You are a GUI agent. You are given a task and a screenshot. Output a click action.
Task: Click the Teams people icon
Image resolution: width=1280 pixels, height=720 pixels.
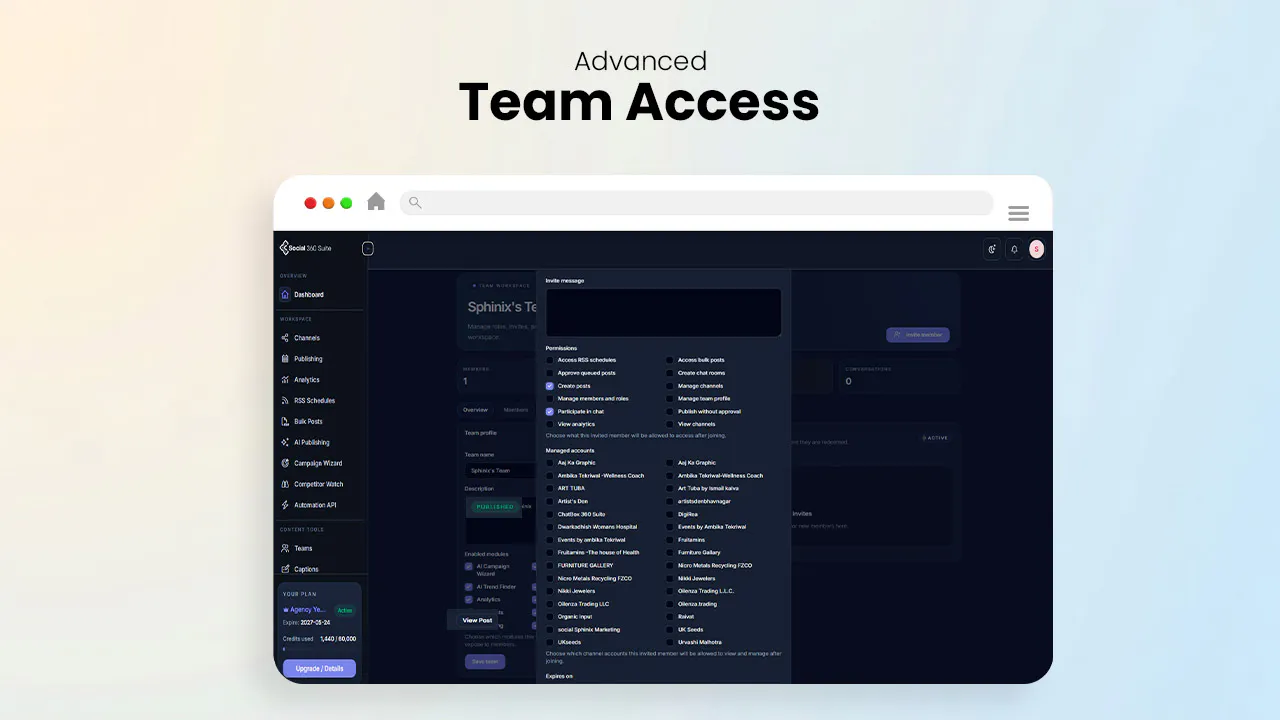(285, 548)
